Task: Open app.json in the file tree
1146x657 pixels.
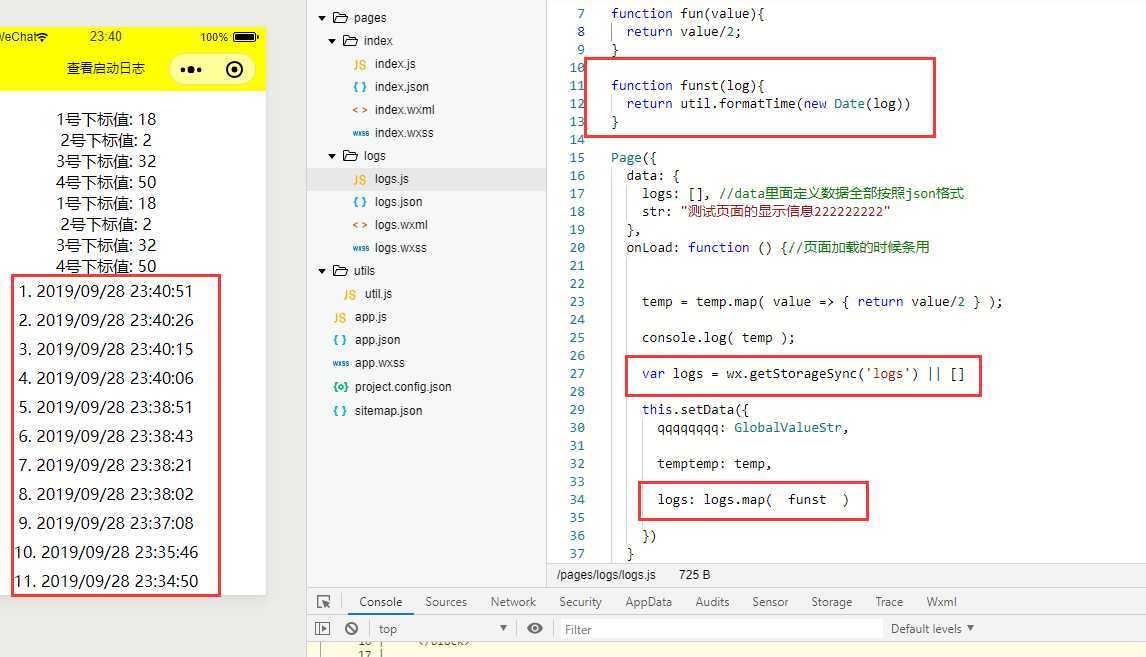Action: tap(377, 340)
